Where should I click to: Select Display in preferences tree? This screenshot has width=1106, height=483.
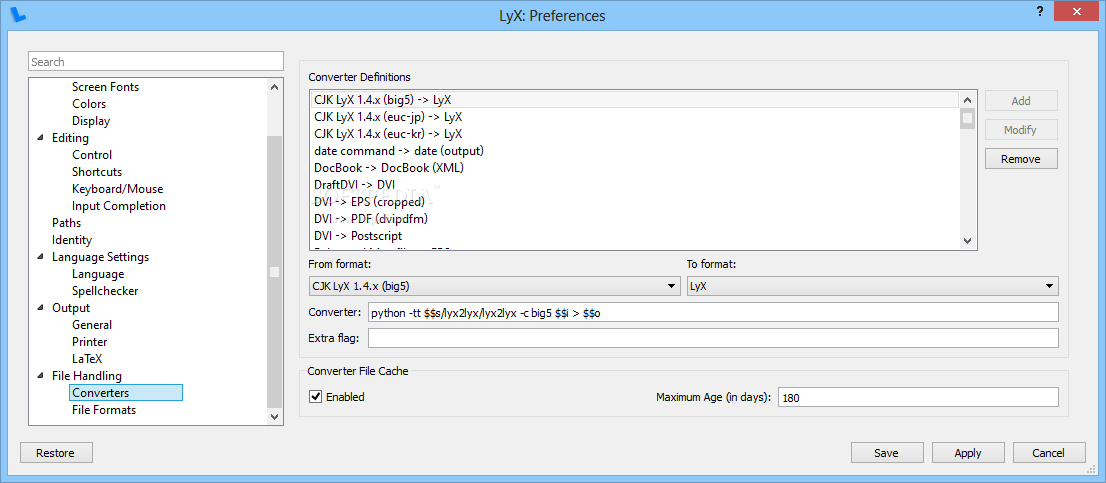(x=91, y=121)
